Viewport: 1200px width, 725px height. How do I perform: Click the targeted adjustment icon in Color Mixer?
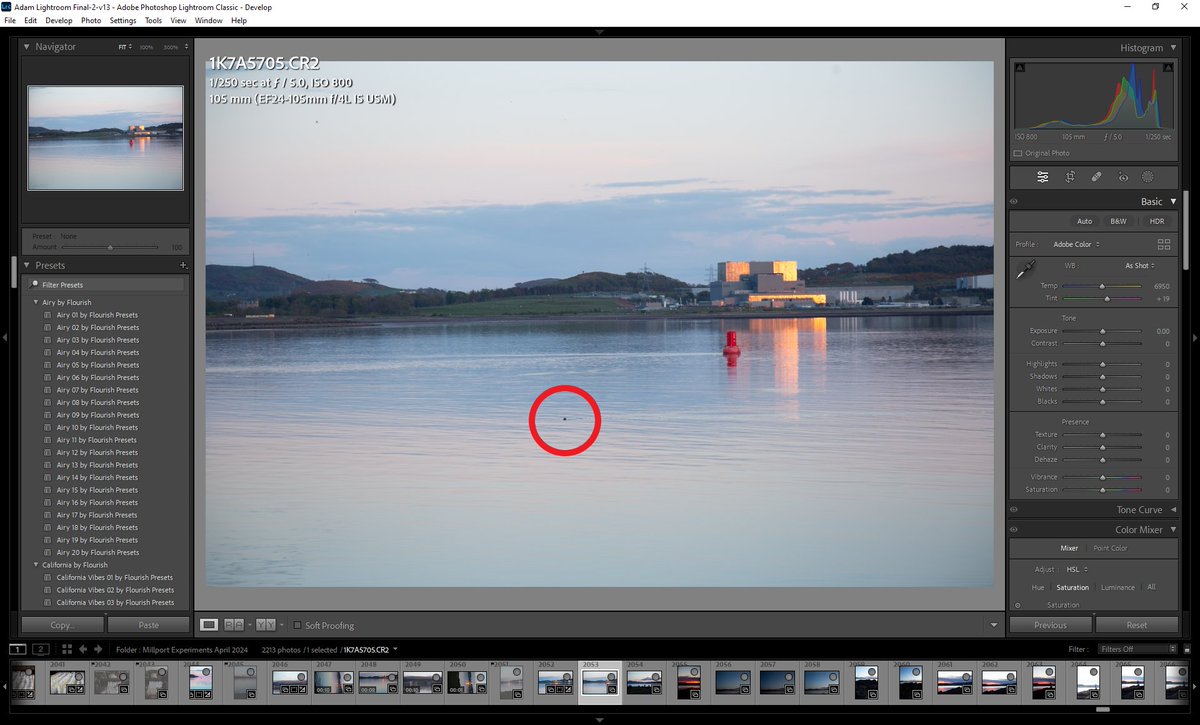(1018, 605)
